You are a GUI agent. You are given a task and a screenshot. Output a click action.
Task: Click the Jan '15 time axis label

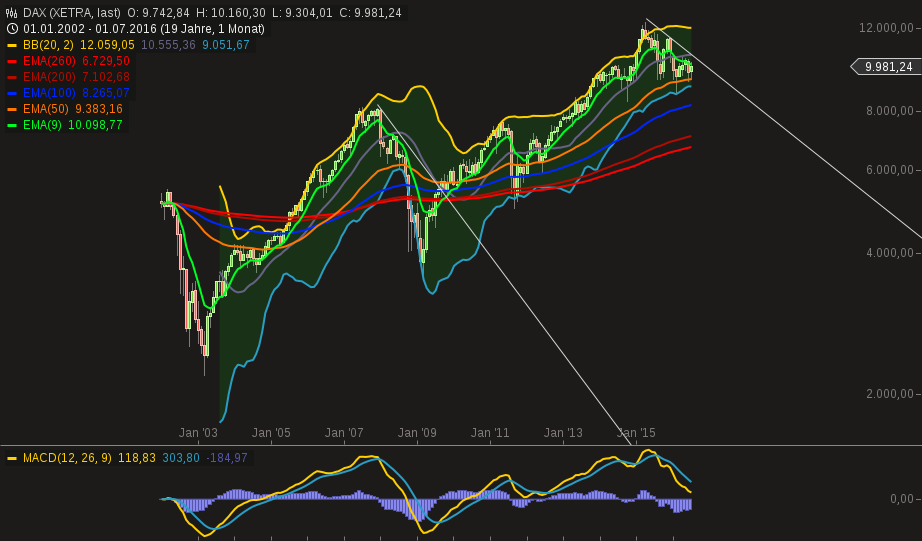(636, 433)
